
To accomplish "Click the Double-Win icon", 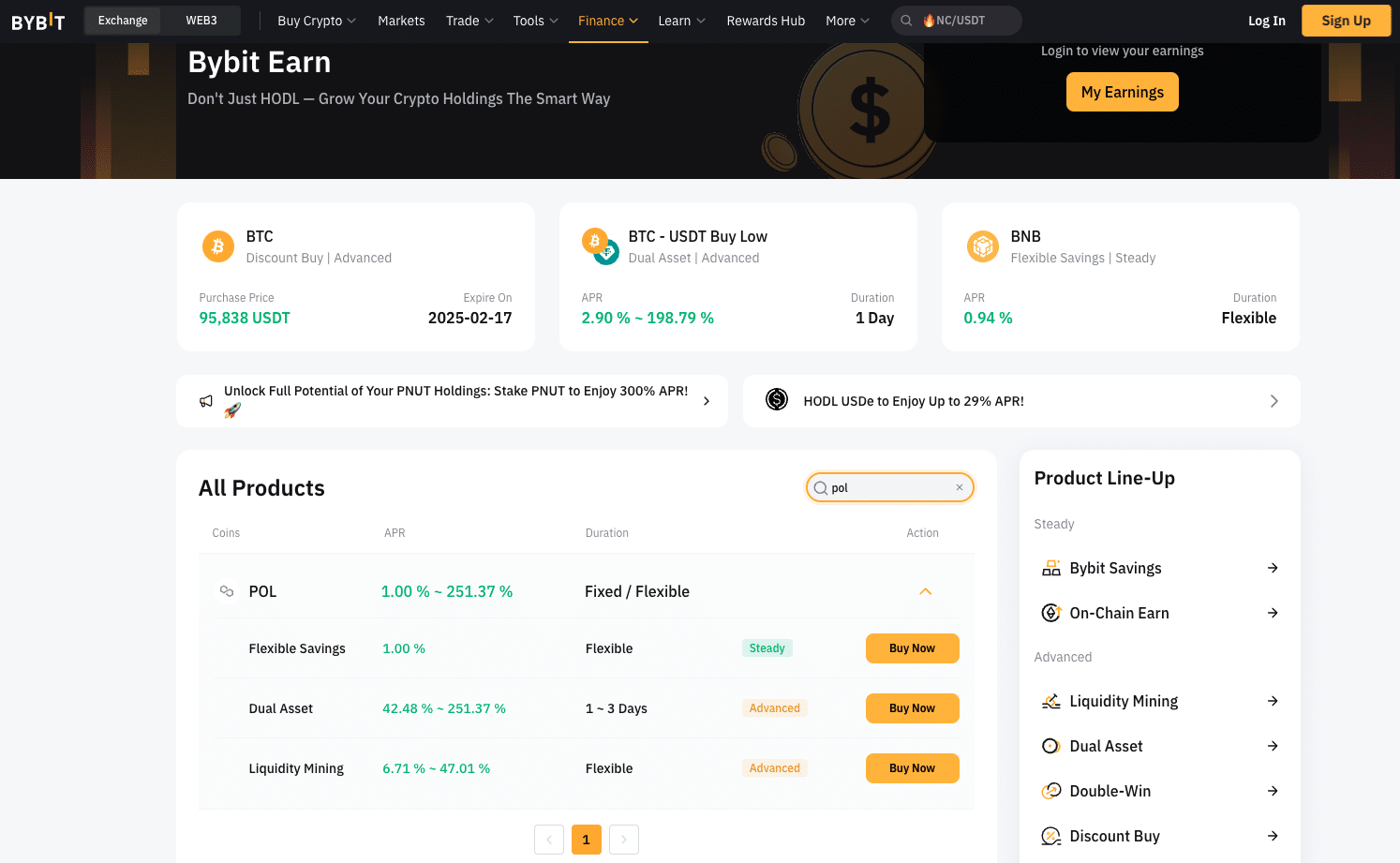I will pyautogui.click(x=1051, y=791).
